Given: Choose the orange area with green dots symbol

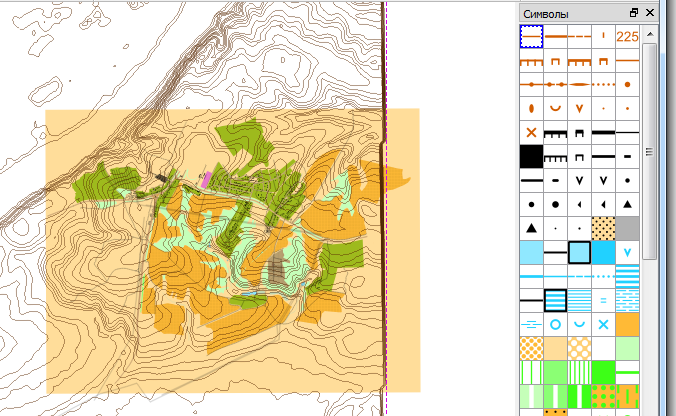Looking at the screenshot, I should click(x=603, y=396).
